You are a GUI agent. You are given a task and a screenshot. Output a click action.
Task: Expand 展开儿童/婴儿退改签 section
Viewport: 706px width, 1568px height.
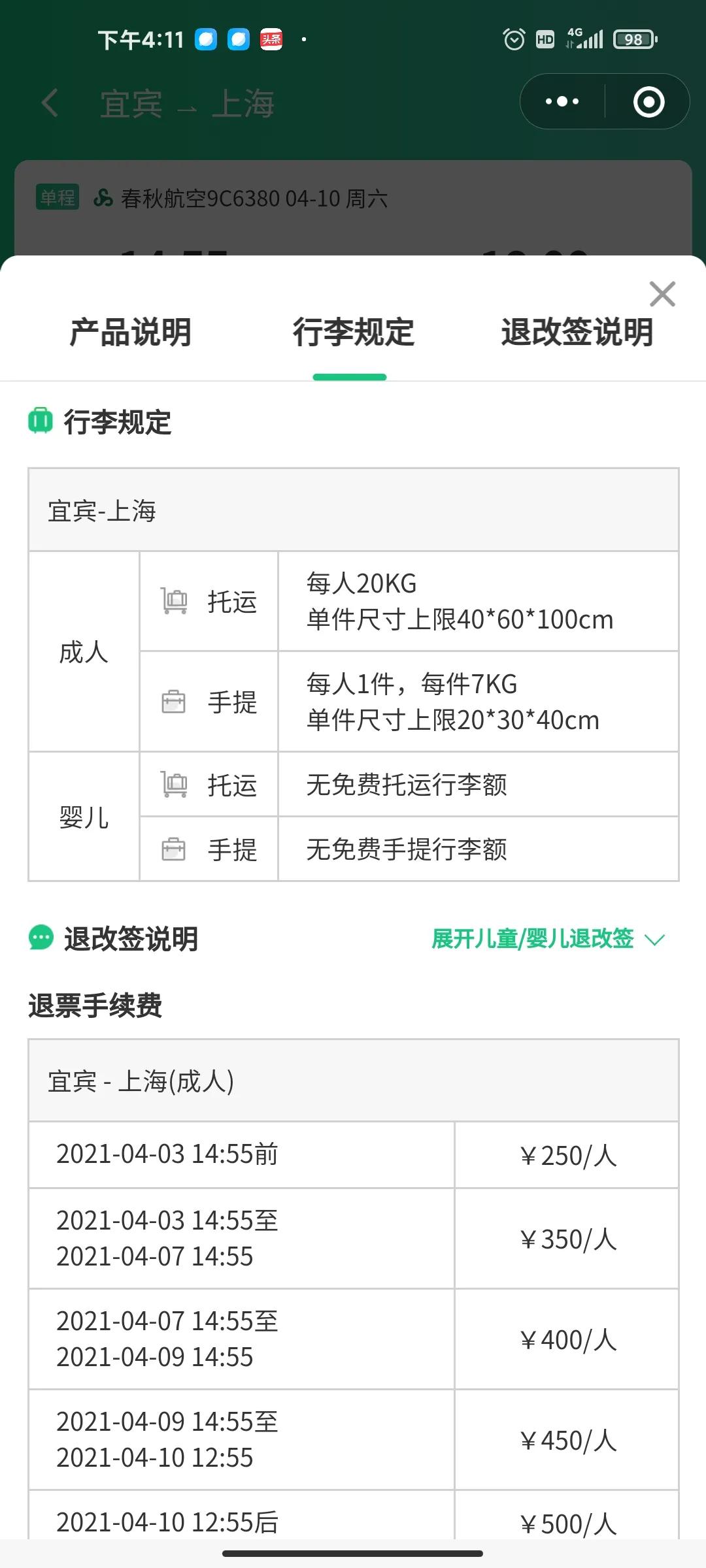(532, 939)
